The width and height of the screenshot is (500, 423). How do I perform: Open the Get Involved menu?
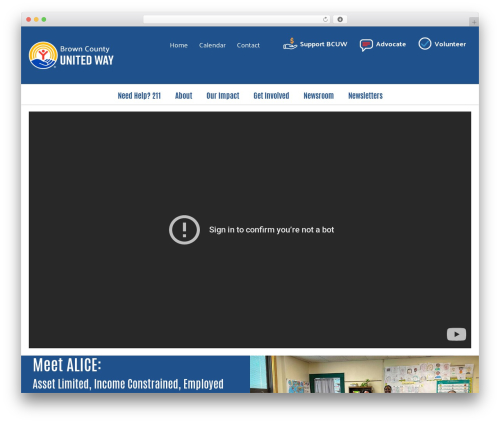tap(271, 96)
